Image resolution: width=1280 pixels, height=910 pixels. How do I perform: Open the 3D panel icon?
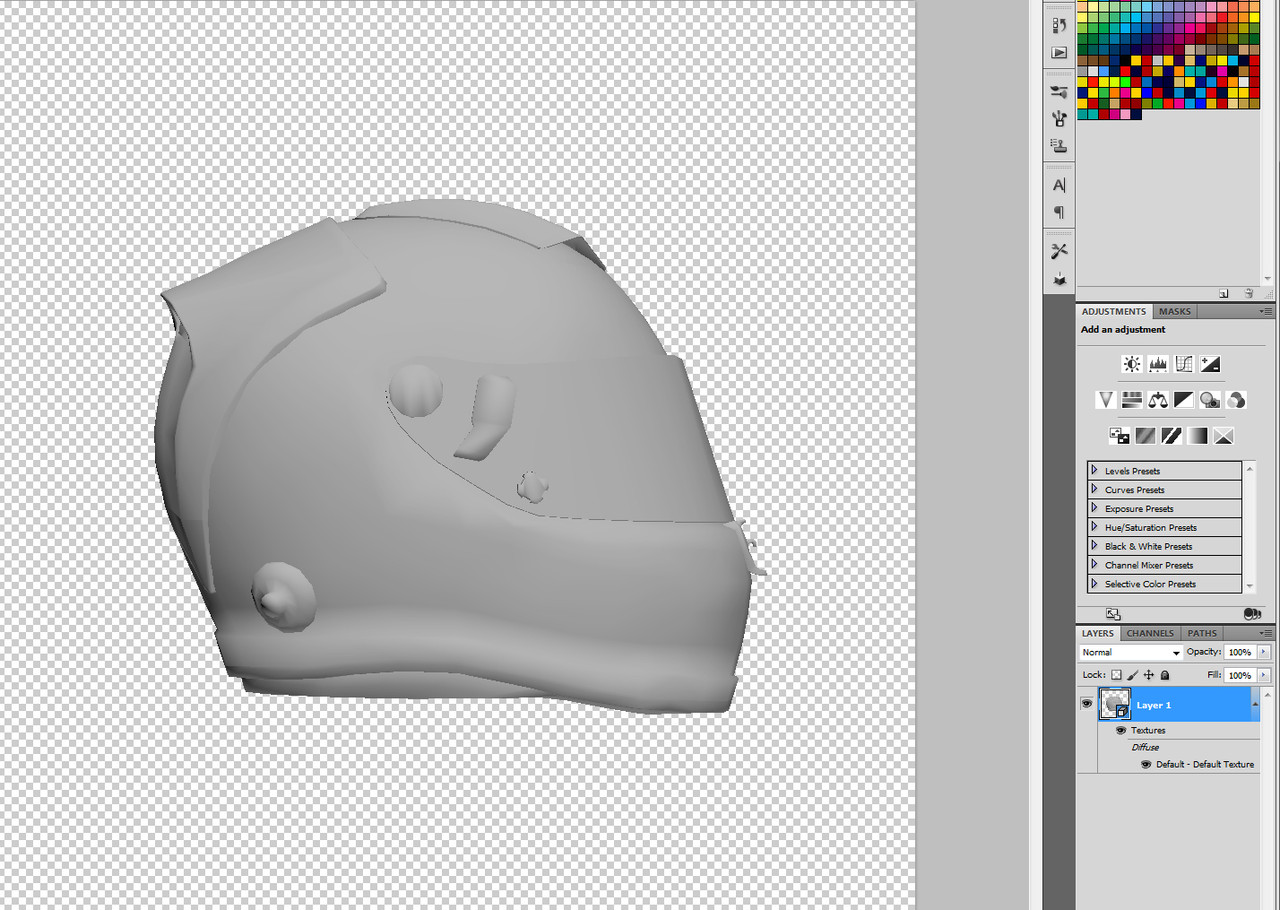(x=1059, y=279)
